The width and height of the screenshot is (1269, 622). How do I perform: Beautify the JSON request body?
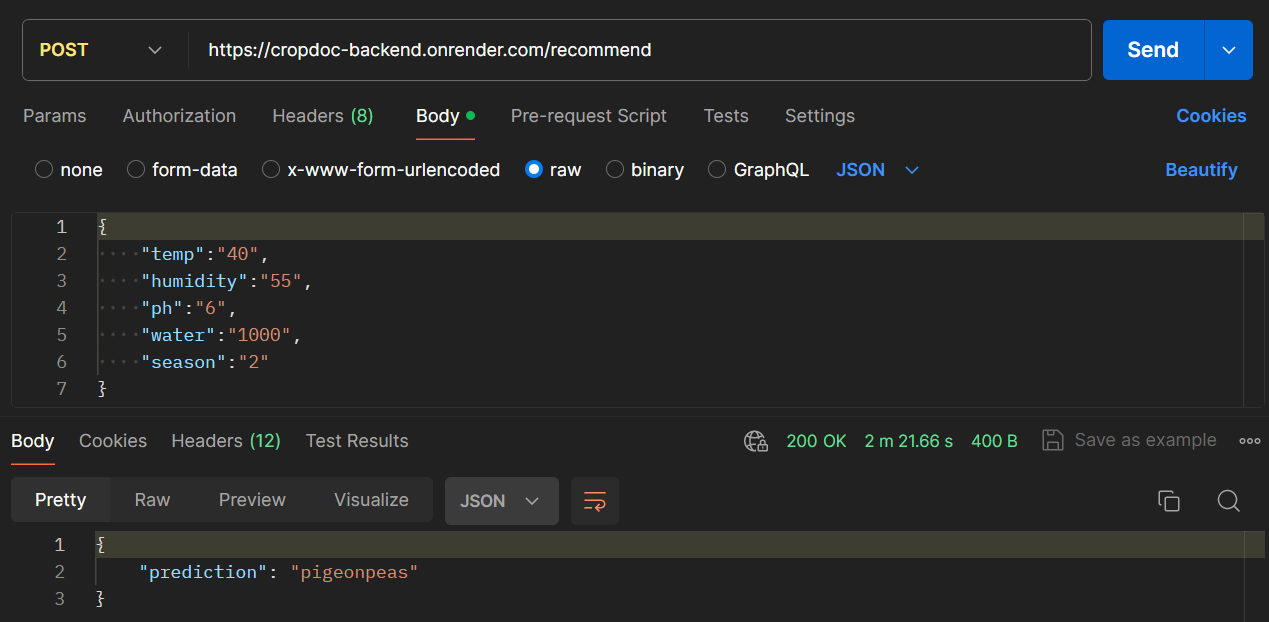1201,170
